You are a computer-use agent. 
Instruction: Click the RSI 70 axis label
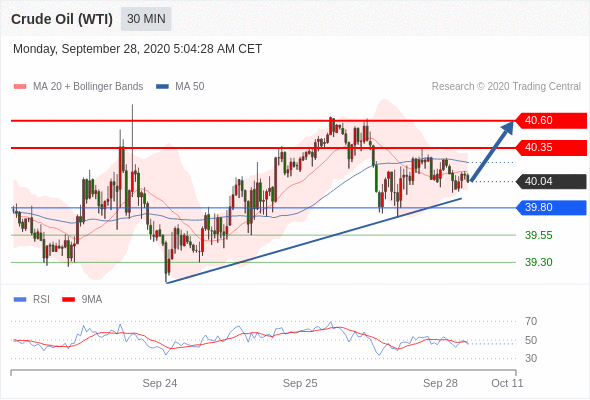coord(531,321)
